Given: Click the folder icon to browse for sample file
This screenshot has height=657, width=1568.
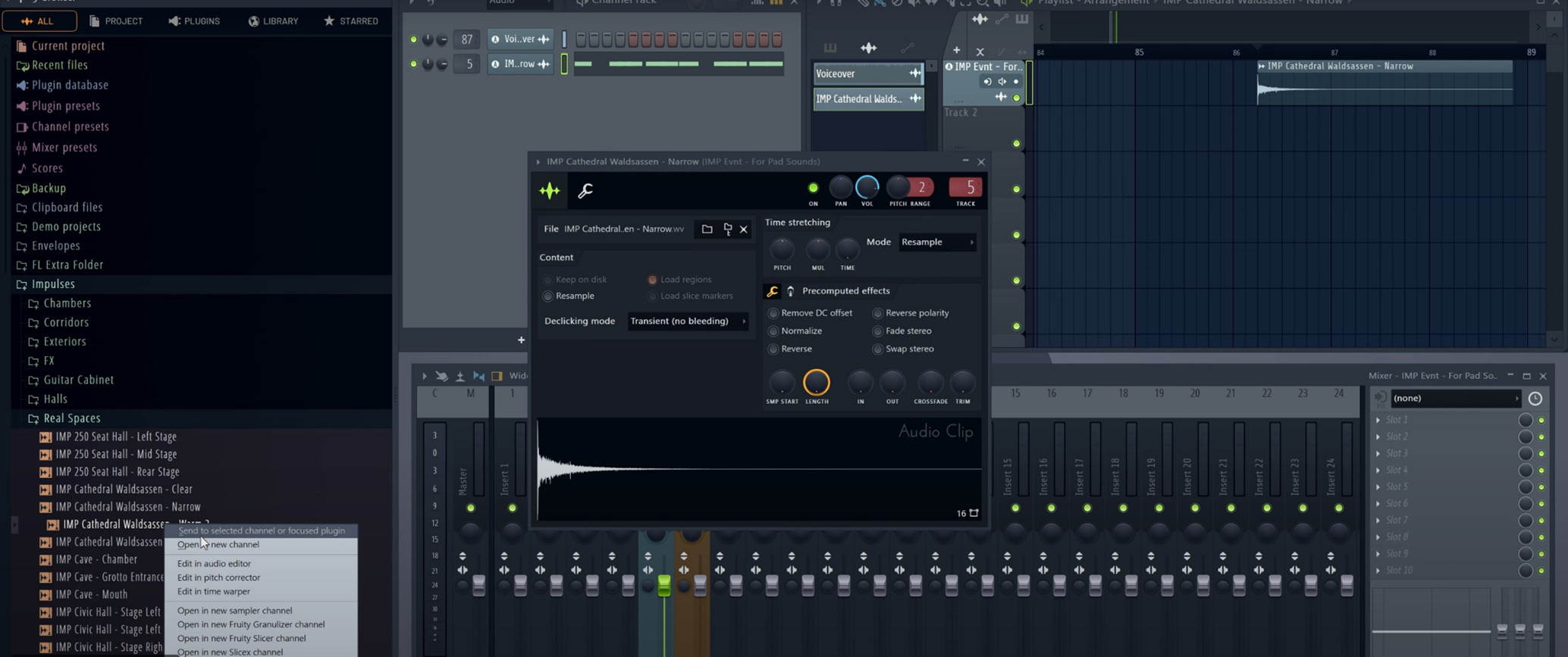Looking at the screenshot, I should click(x=707, y=229).
